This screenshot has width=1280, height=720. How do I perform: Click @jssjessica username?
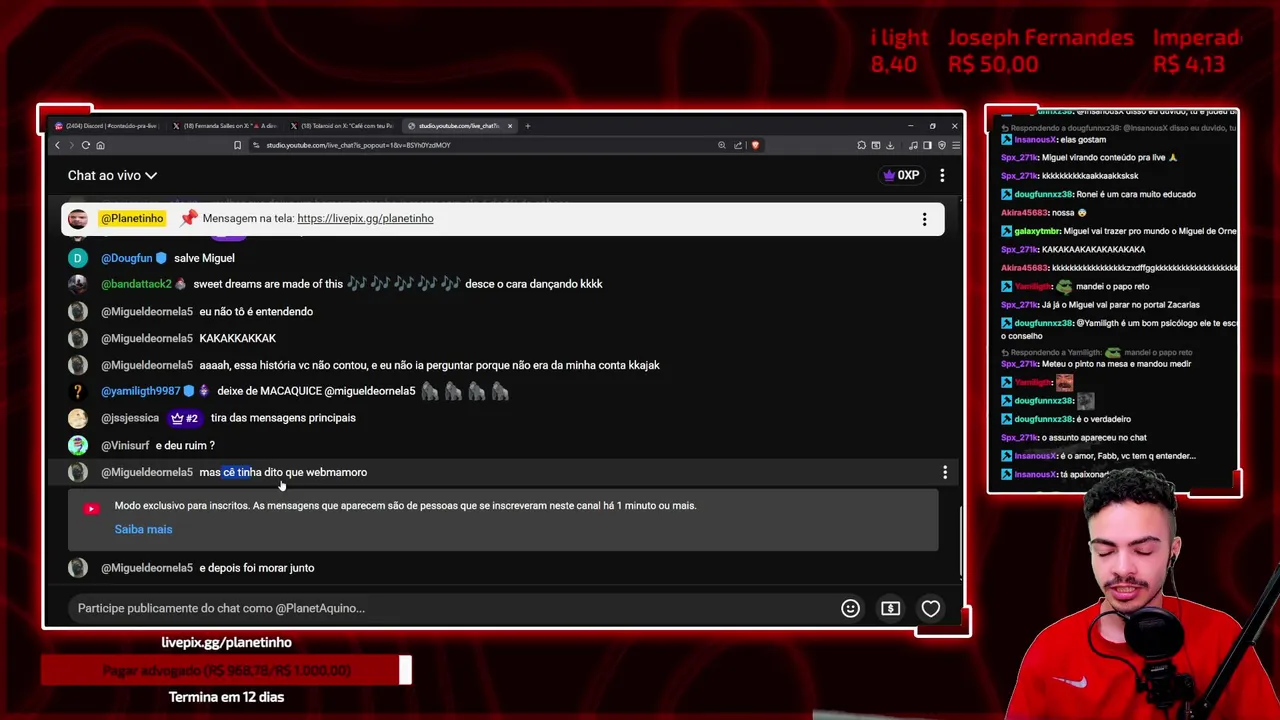(x=130, y=418)
